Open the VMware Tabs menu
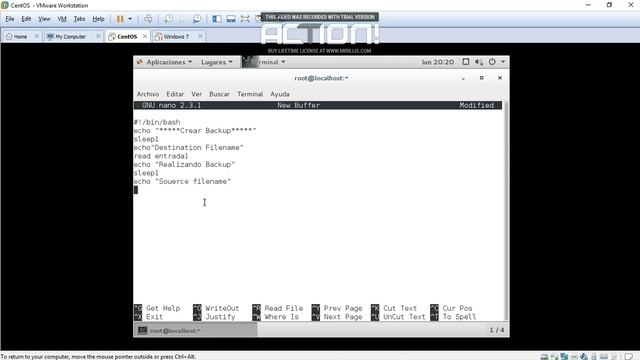This screenshot has width=640, height=360. coord(79,19)
